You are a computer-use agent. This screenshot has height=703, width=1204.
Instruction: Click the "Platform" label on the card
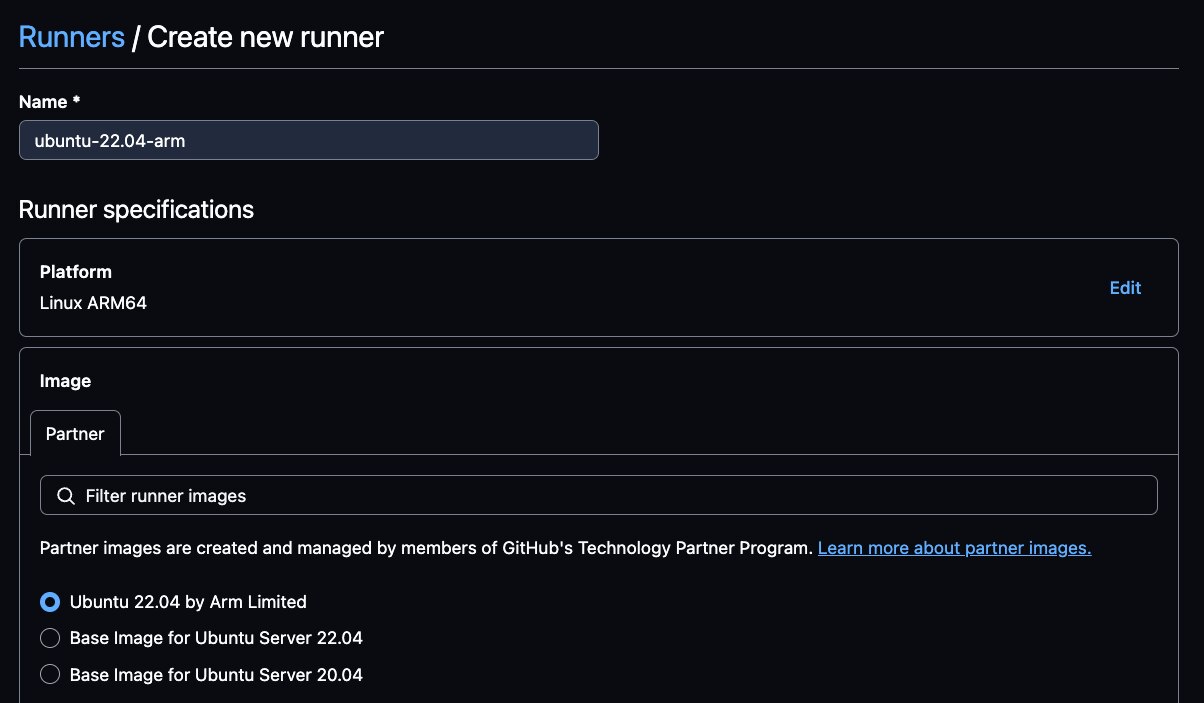pos(75,272)
